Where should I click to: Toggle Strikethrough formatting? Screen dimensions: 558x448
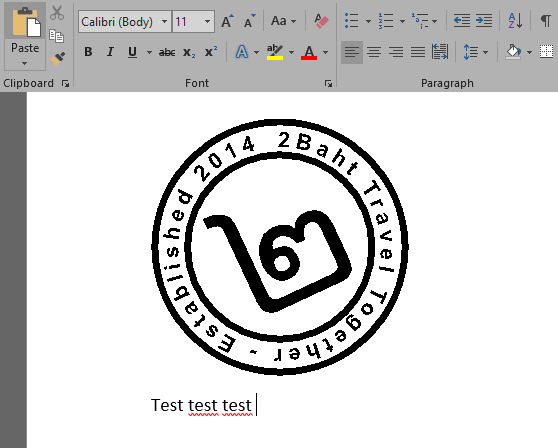(x=167, y=53)
